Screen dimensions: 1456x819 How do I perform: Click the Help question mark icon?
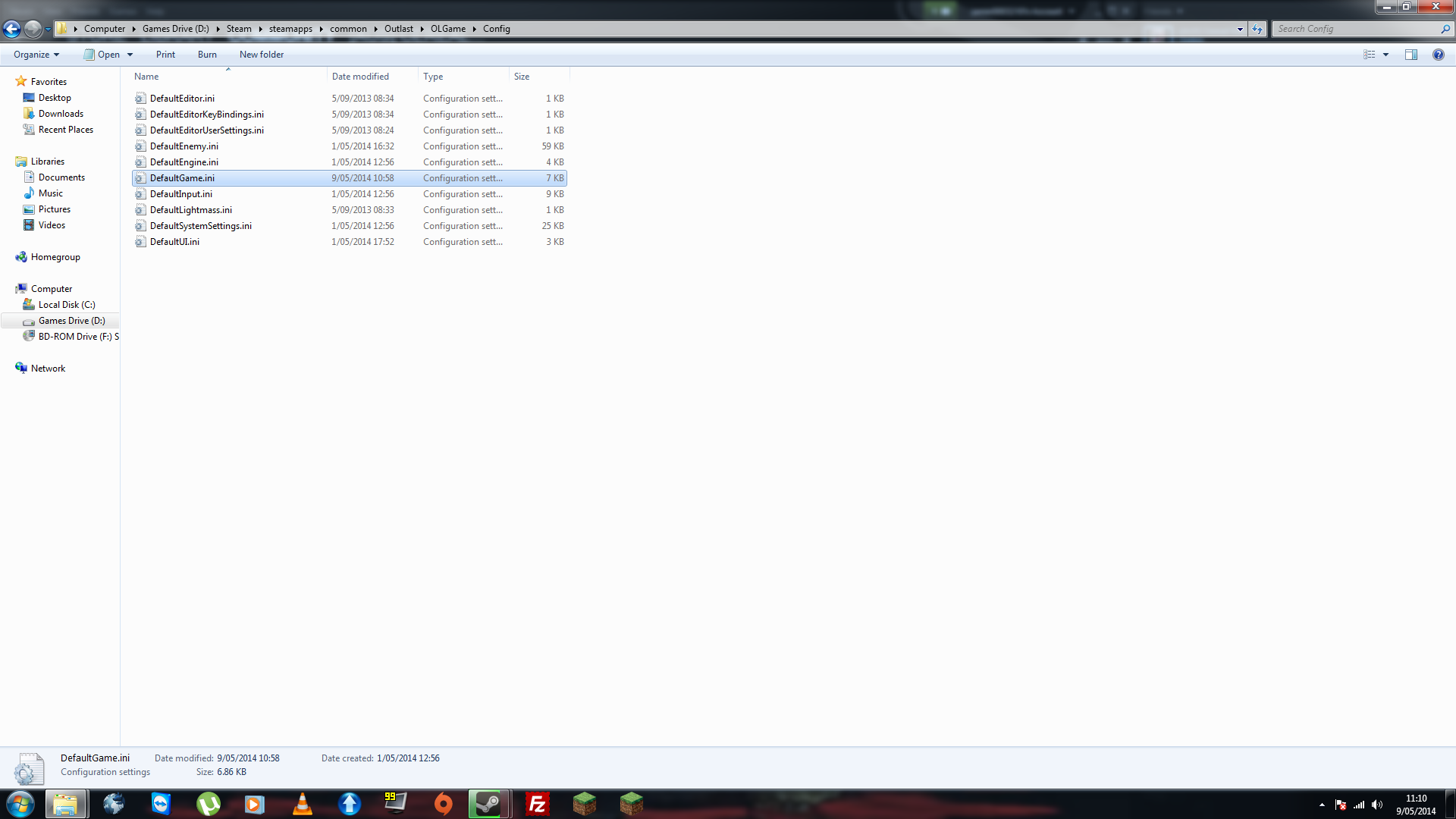pyautogui.click(x=1438, y=55)
